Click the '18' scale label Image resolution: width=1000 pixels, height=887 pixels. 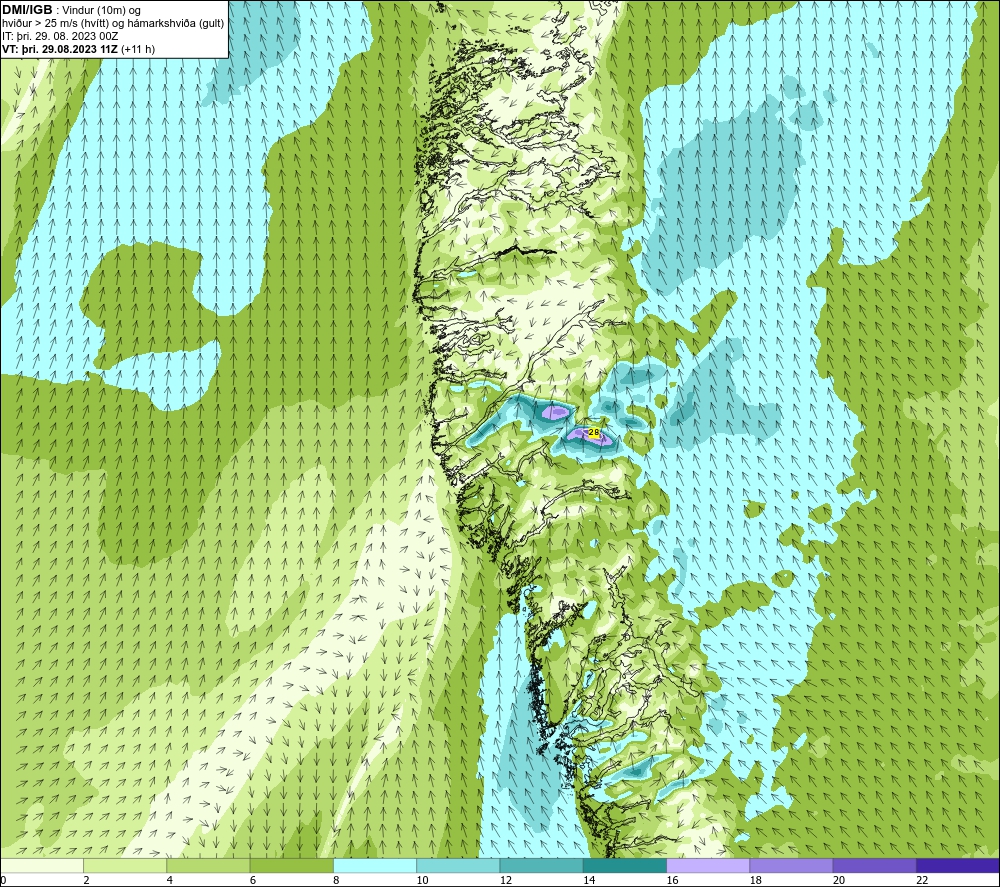click(756, 880)
